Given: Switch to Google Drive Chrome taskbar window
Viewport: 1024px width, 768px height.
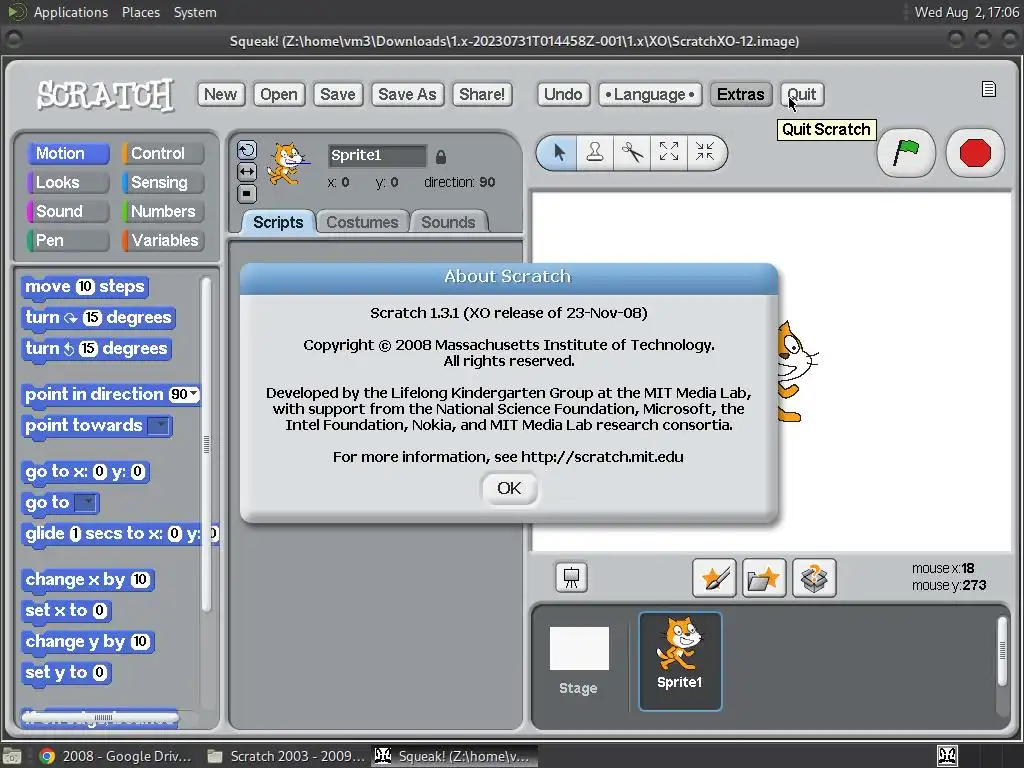Looking at the screenshot, I should click(x=116, y=756).
